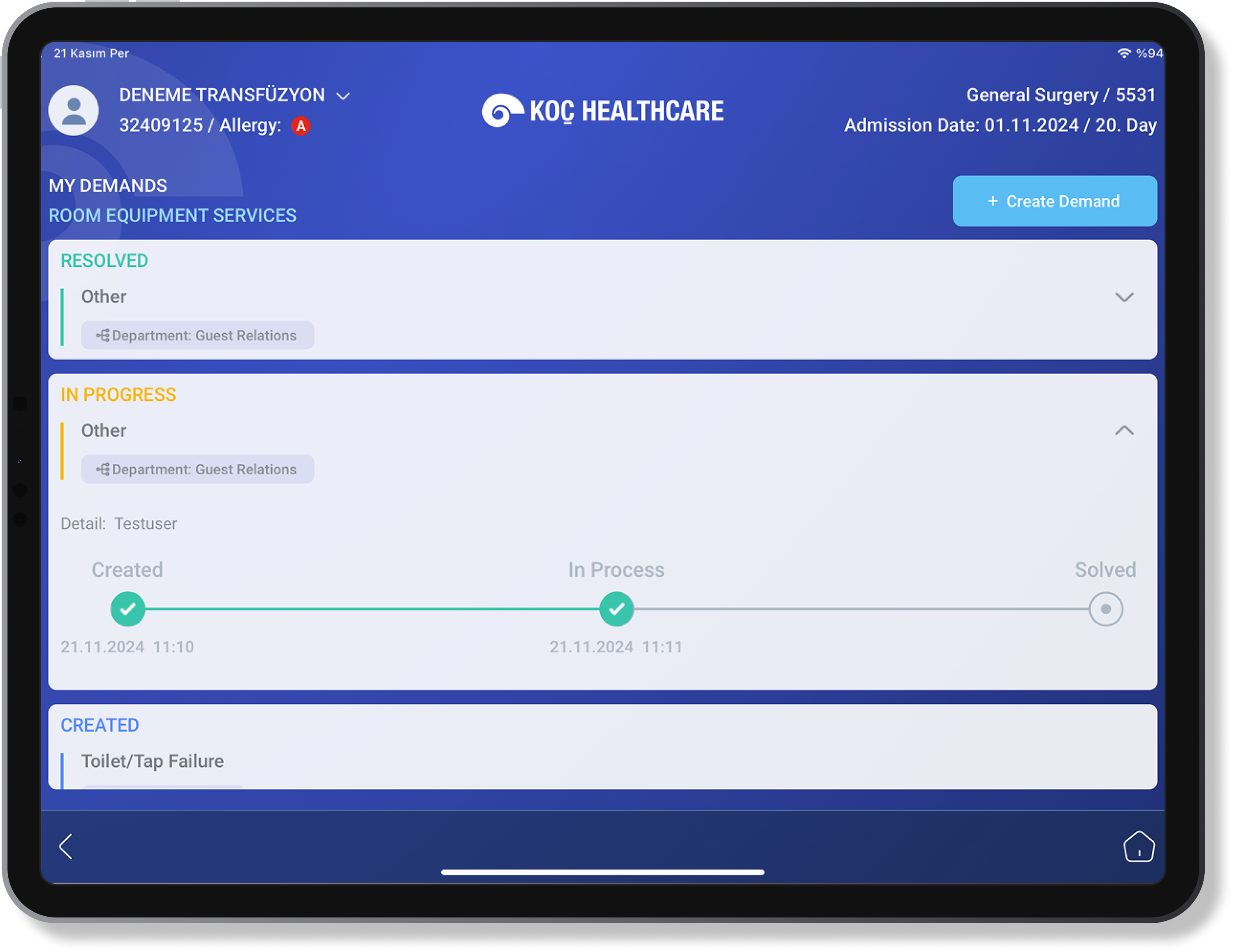Go back using the left arrow icon
1234x952 pixels.
[66, 846]
